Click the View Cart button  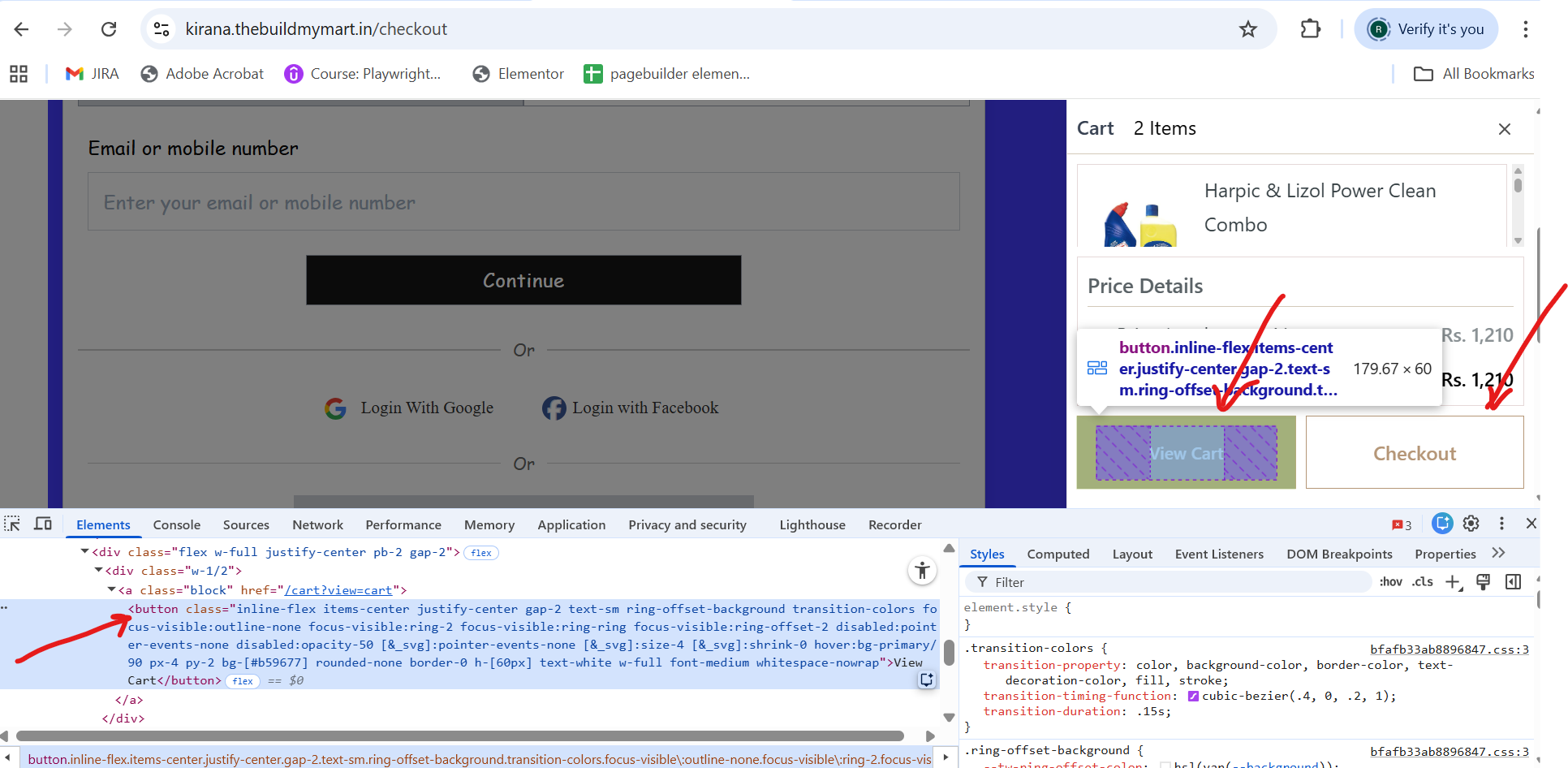coord(1187,453)
